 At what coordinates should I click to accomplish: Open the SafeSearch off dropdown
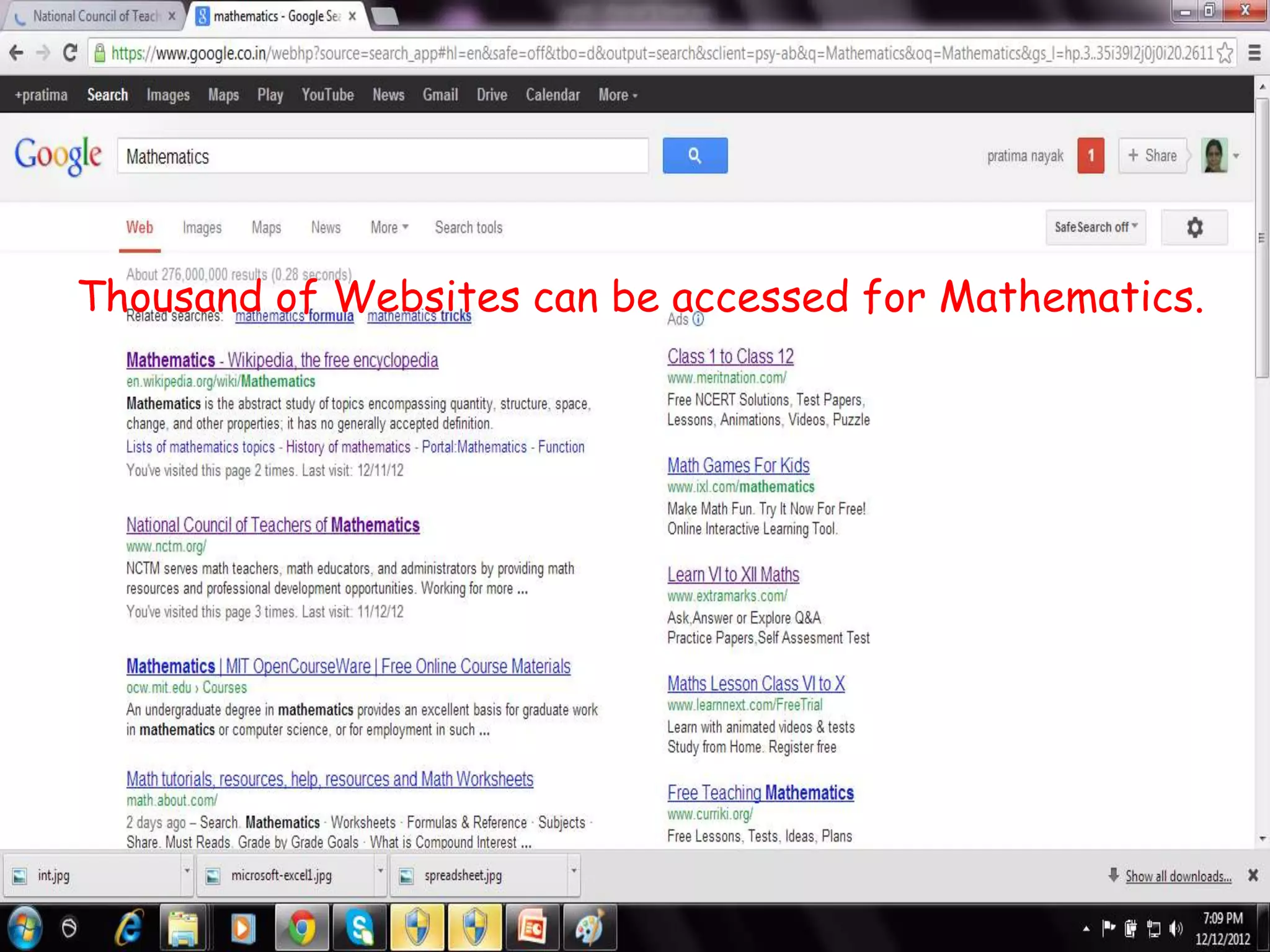(x=1096, y=227)
